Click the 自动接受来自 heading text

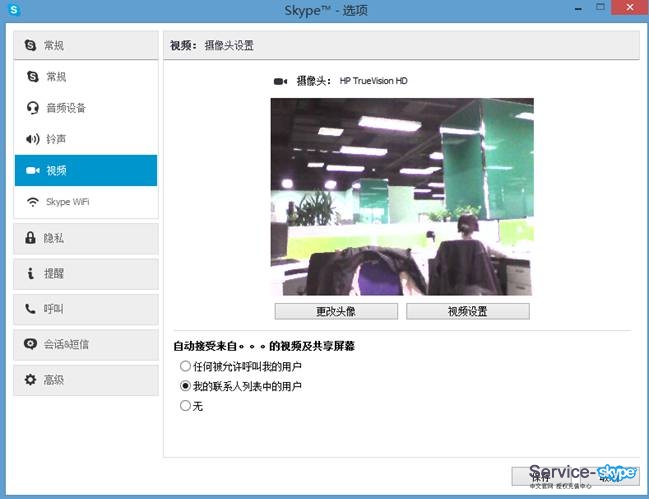pos(264,346)
